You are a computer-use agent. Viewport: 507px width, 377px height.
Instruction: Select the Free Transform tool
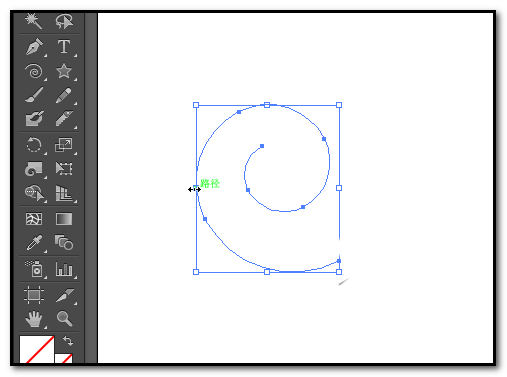[x=64, y=169]
